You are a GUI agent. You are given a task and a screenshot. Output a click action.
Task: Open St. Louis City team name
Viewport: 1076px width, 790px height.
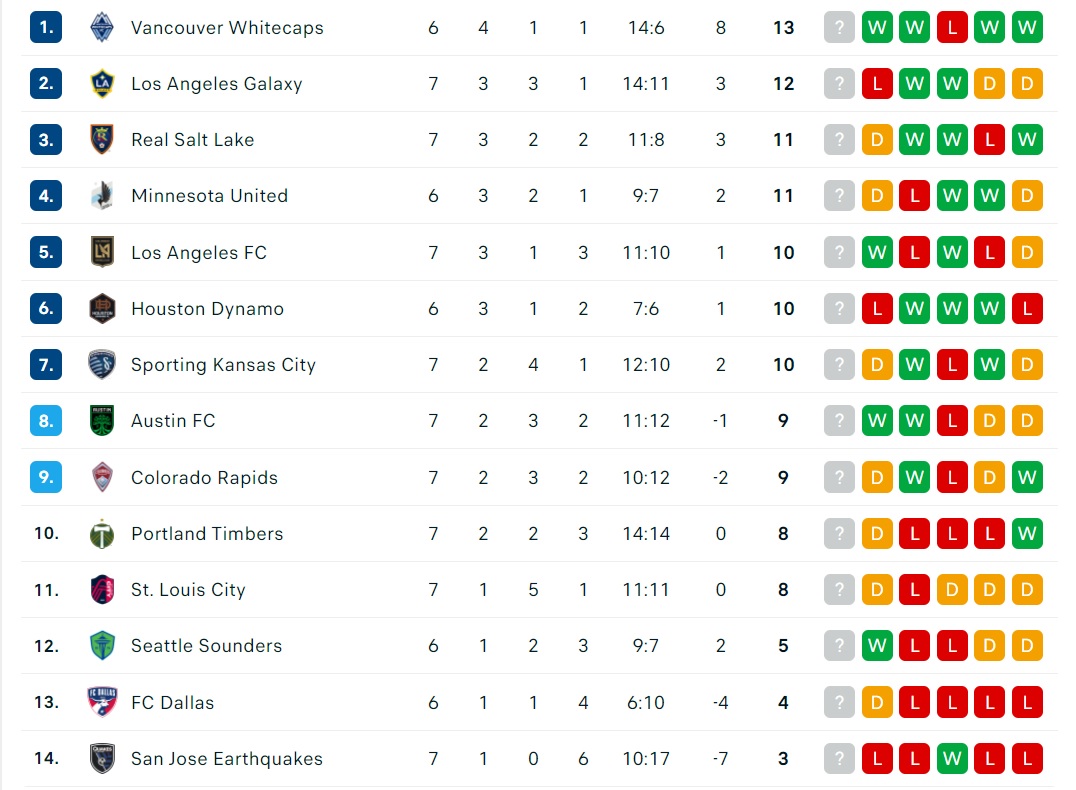(188, 590)
